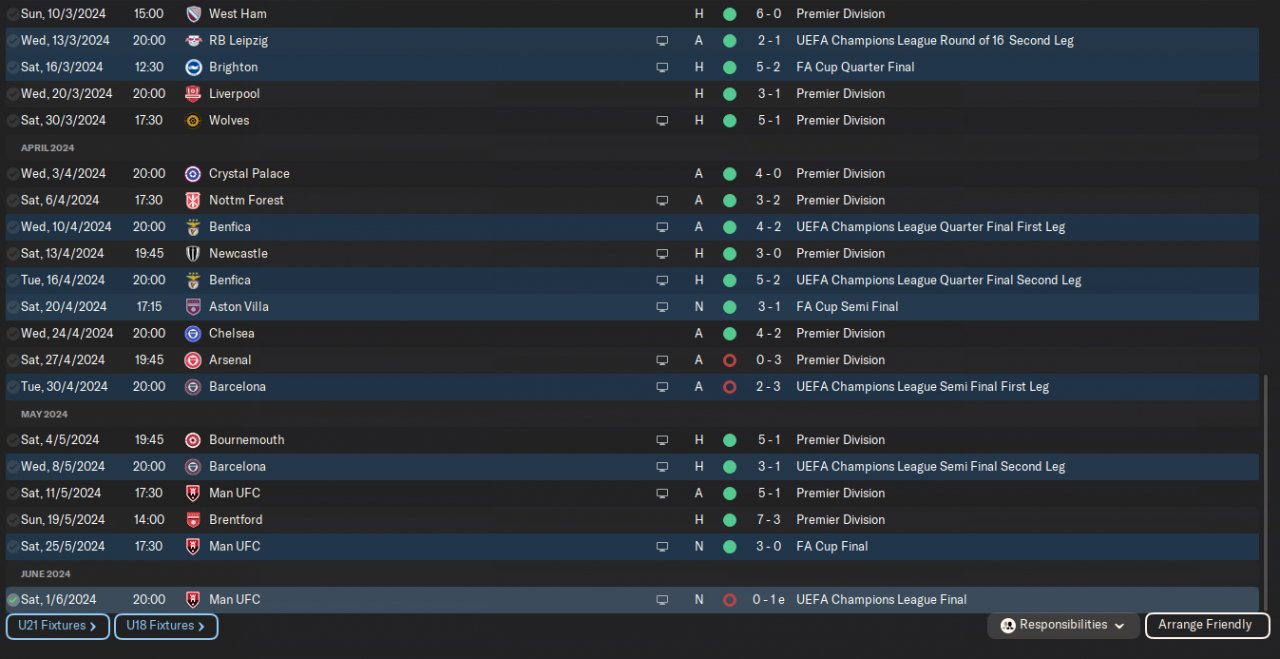Open the Liverpool badge in fixture list
Screen dimensions: 1280x659
(193, 94)
